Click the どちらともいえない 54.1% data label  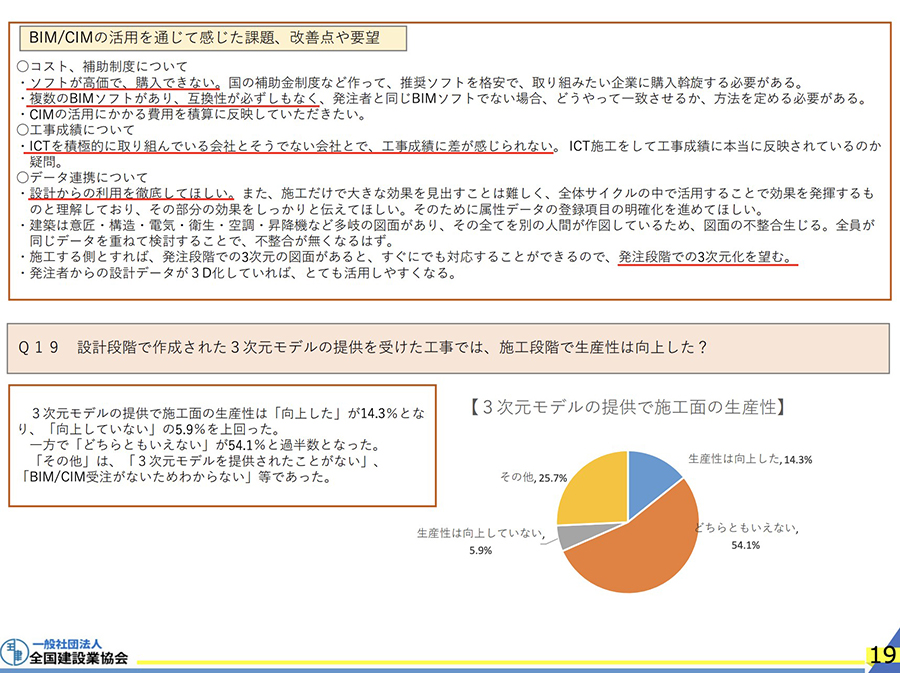pos(737,535)
